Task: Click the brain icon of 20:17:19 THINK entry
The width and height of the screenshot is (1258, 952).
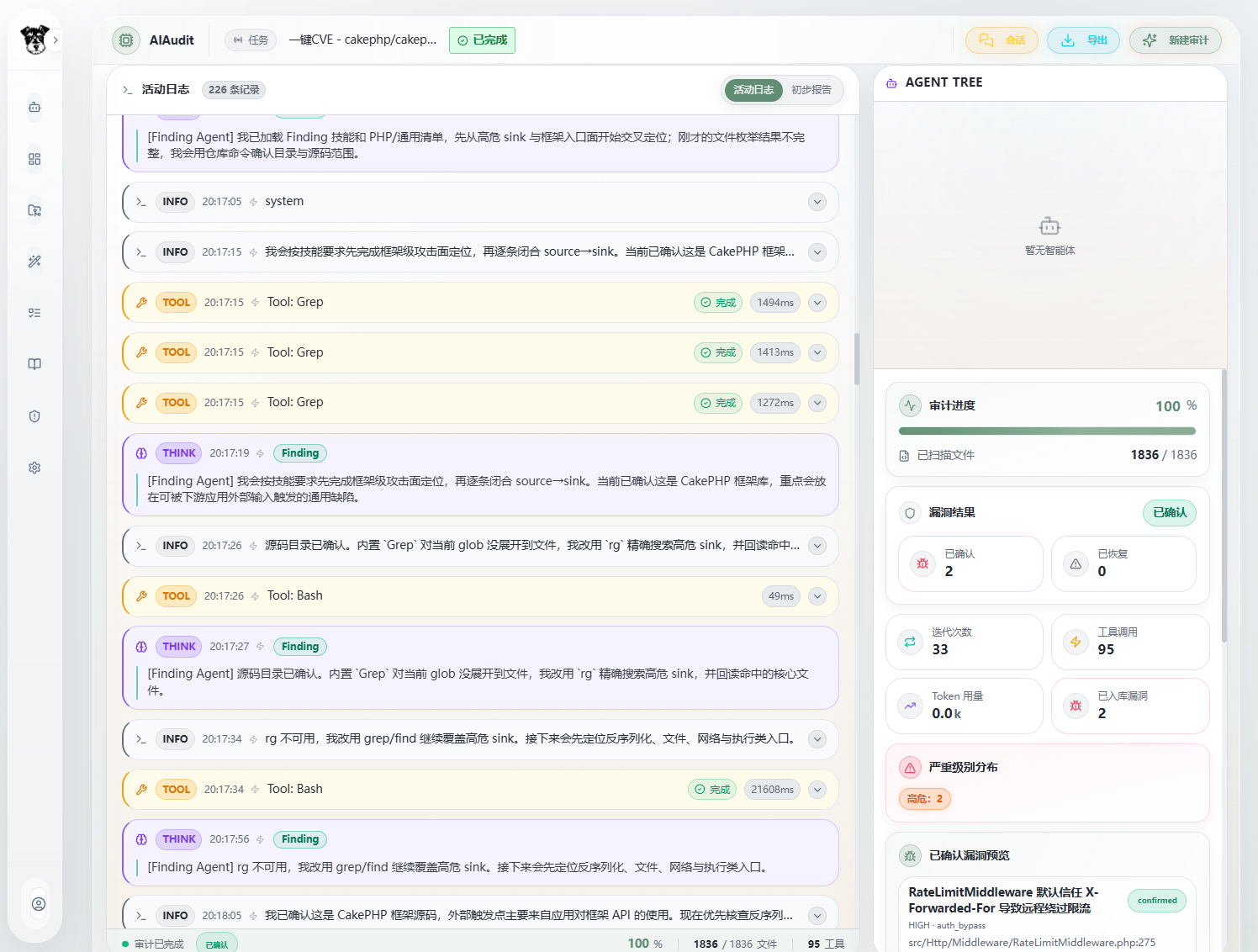Action: click(x=141, y=453)
